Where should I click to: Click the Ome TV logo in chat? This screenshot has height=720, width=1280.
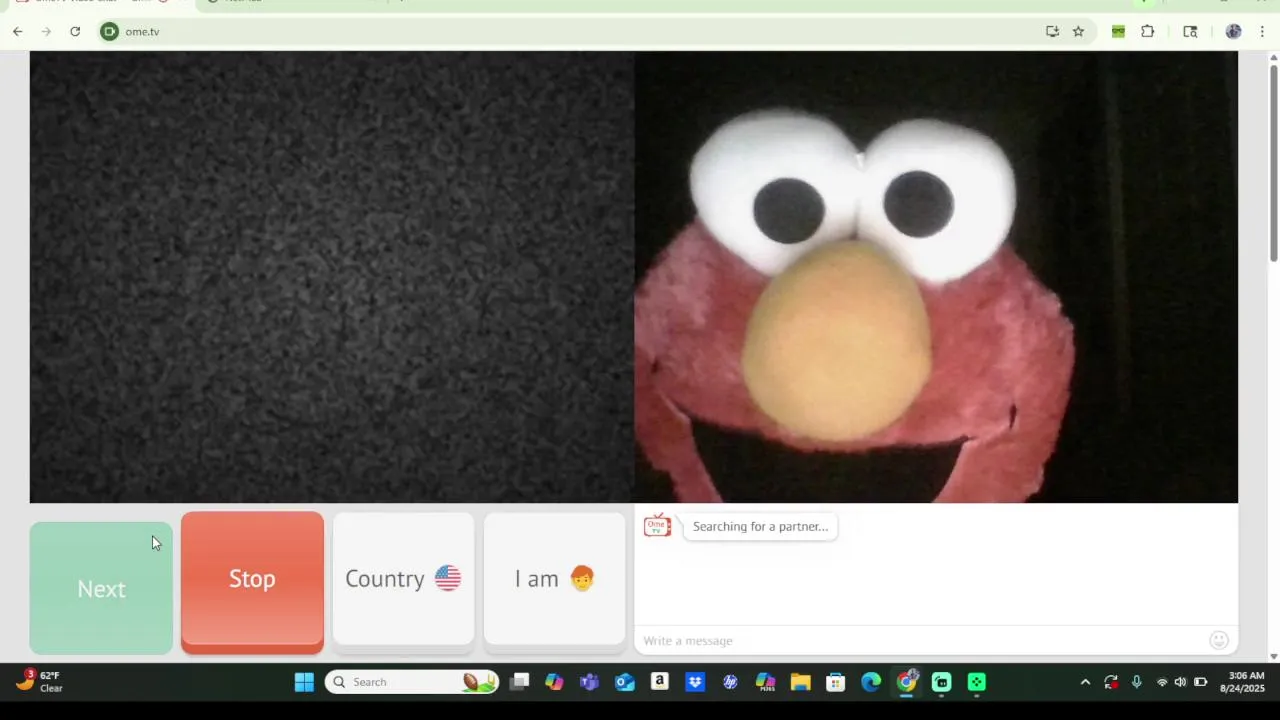[x=657, y=526]
